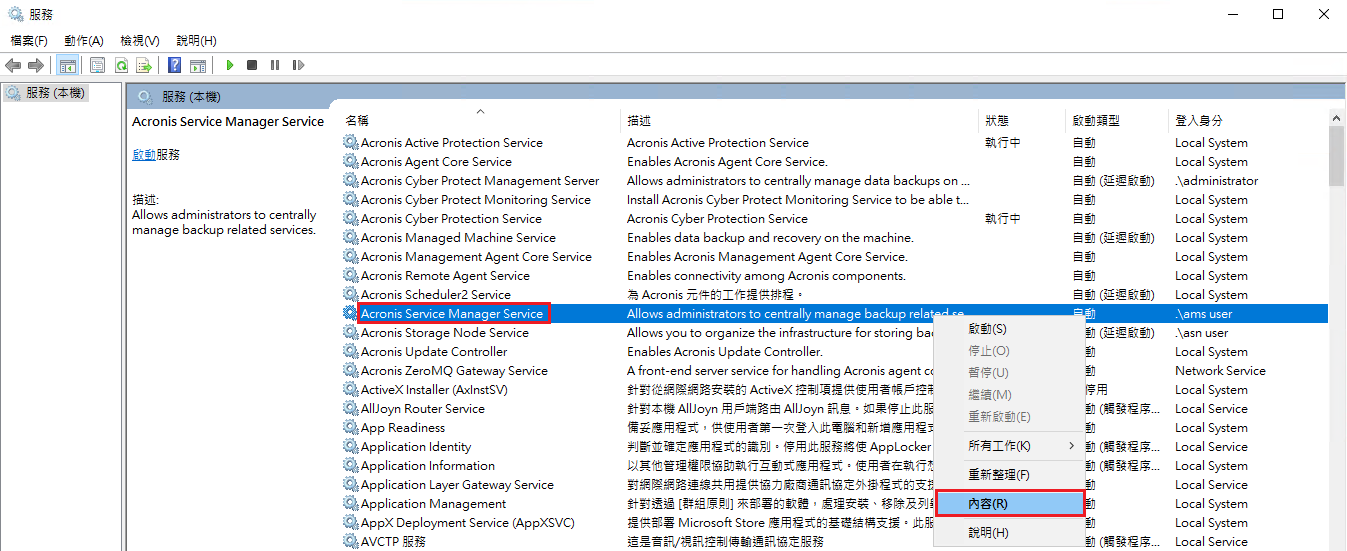The width and height of the screenshot is (1347, 551).
Task: Click the Back arrow toolbar icon
Action: click(x=13, y=65)
